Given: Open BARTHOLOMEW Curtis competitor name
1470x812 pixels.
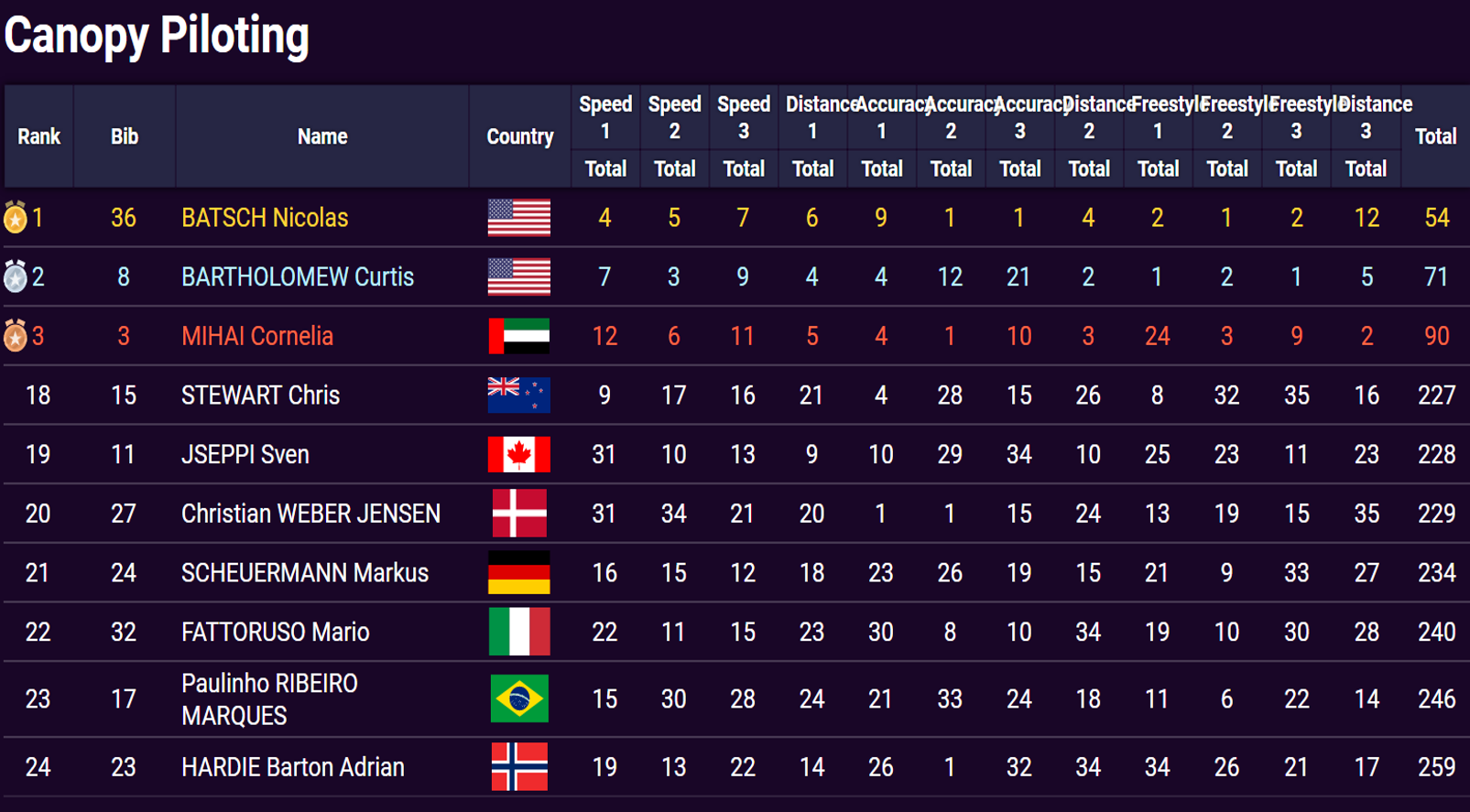Looking at the screenshot, I should click(x=298, y=276).
